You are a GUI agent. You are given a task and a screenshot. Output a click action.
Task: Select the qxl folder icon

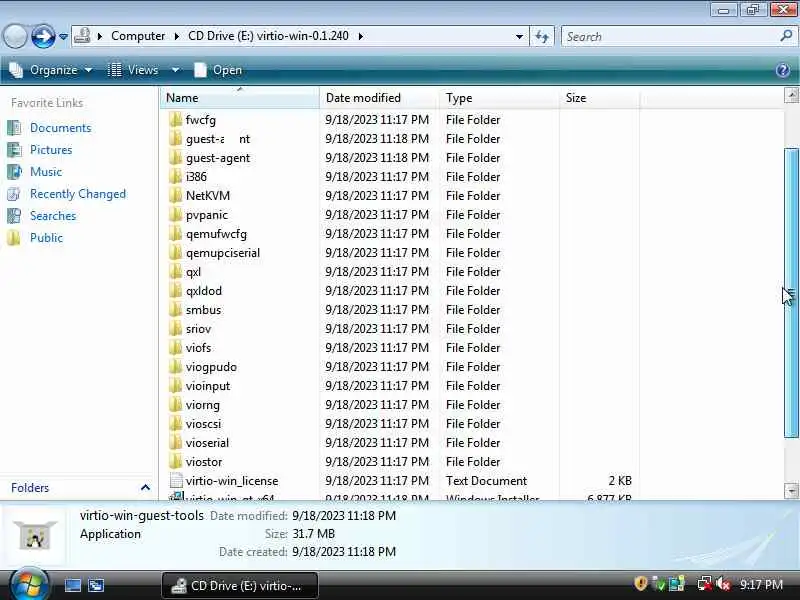[176, 272]
